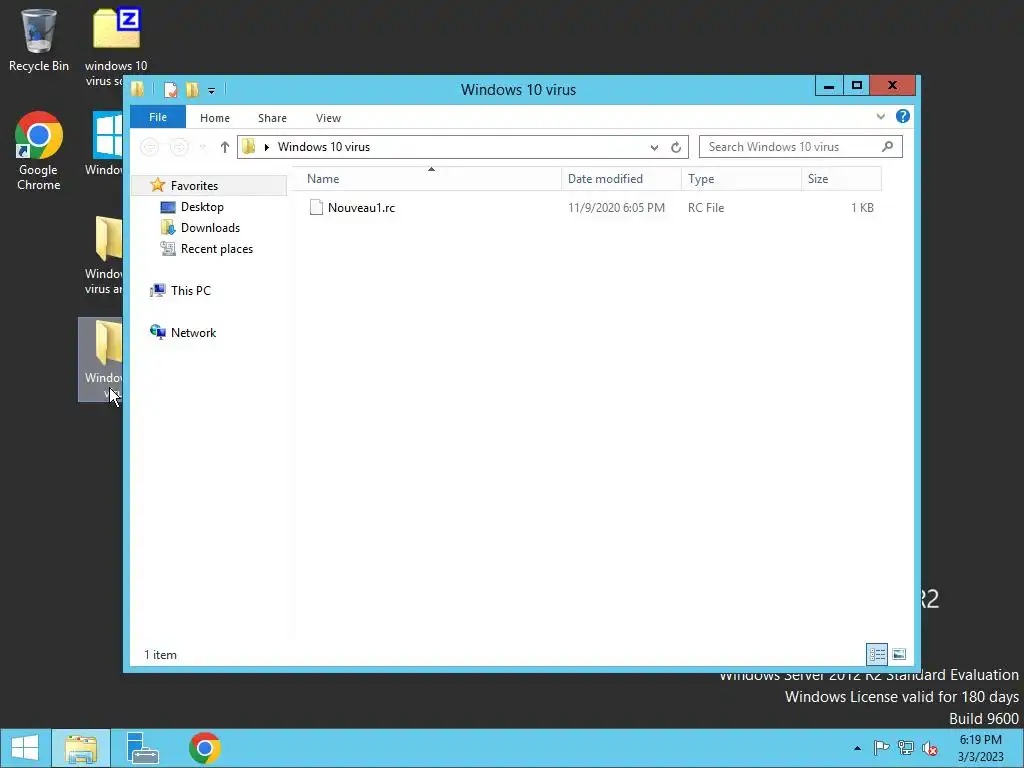The image size is (1024, 768).
Task: Click the New Folder icon in quick access toolbar
Action: 192,89
